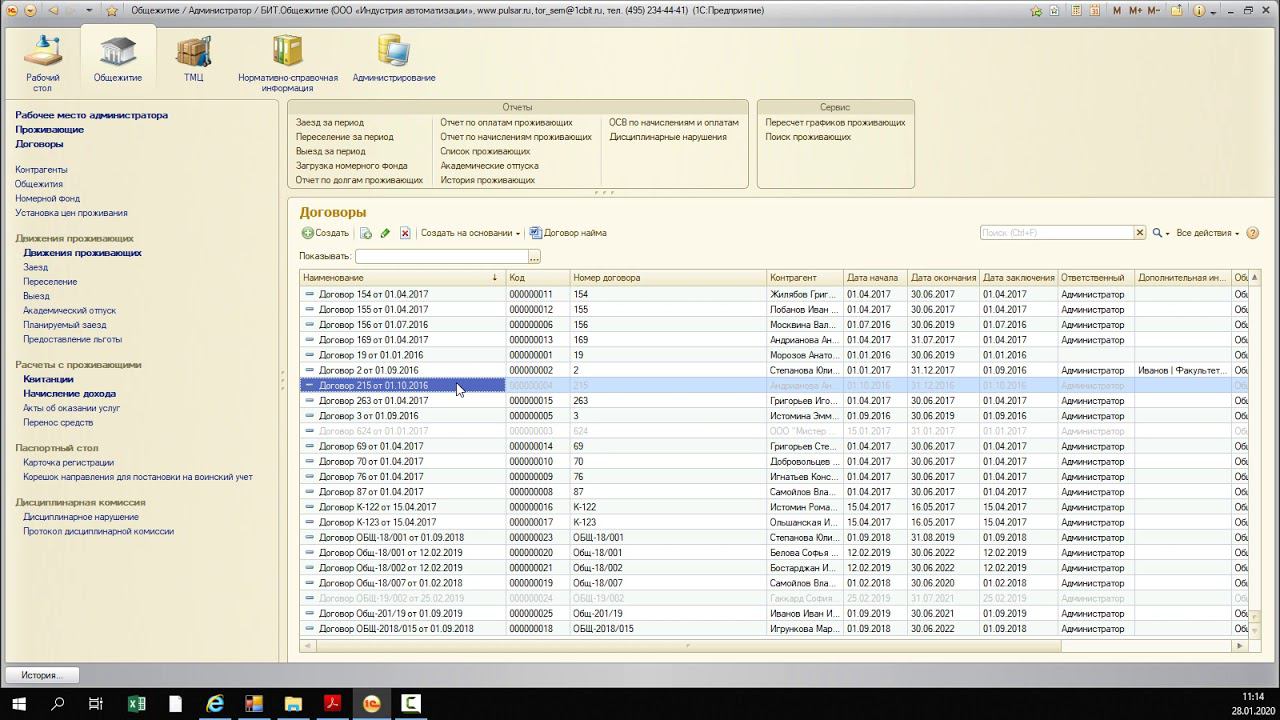Open Excel from the Windows taskbar

click(136, 704)
